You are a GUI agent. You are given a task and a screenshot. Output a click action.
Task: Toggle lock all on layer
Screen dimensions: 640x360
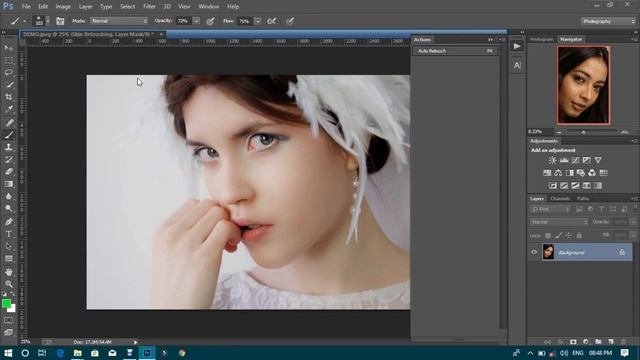click(x=579, y=236)
